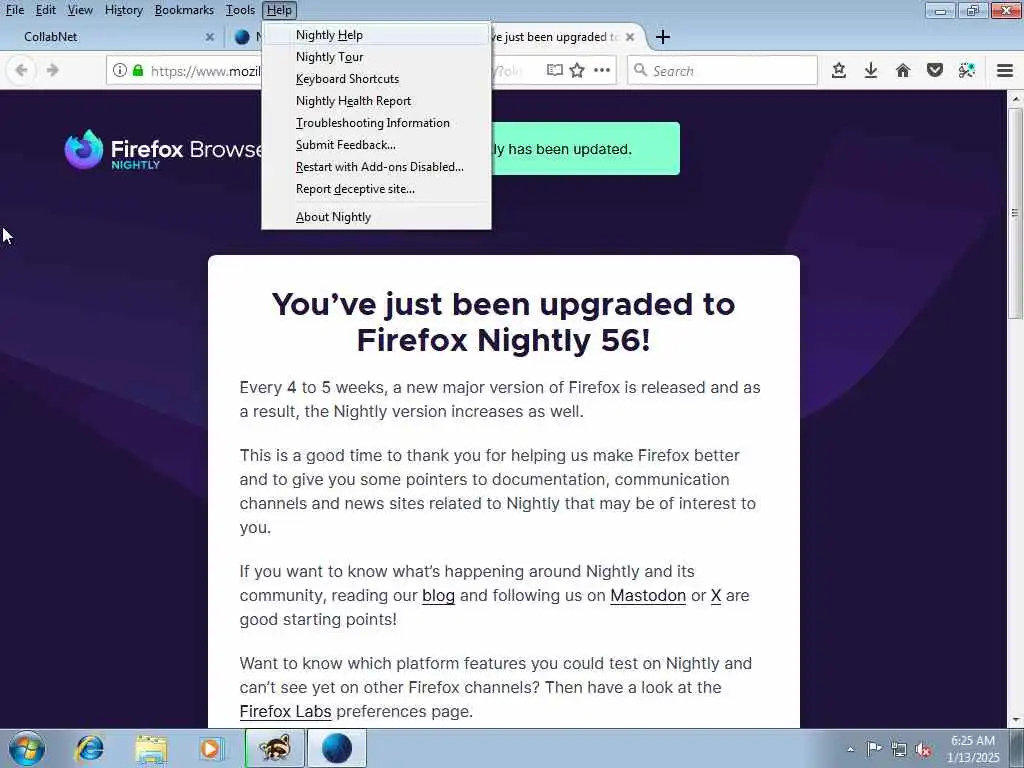1024x768 pixels.
Task: Go to the home page icon
Action: click(903, 71)
